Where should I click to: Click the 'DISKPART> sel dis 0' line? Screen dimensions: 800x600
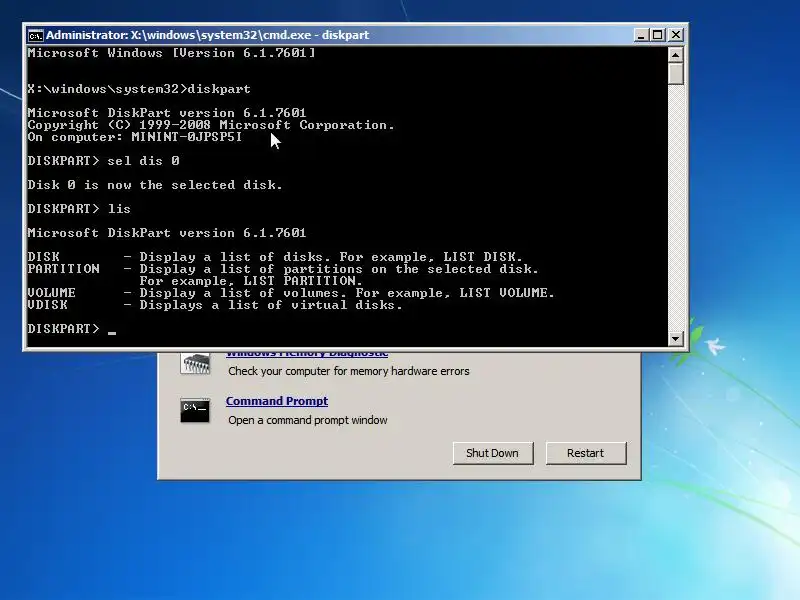(104, 161)
